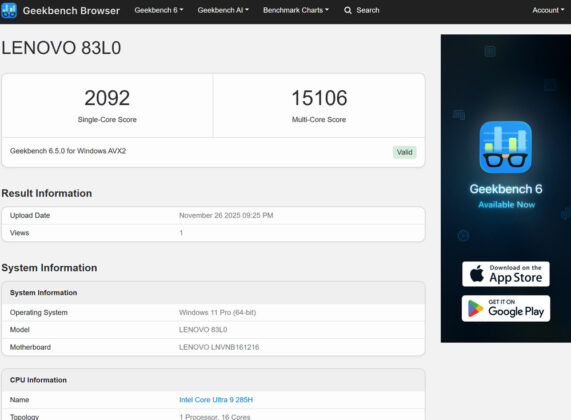Open the Search menu item
Viewport: 571px width, 420px height.
pos(362,10)
